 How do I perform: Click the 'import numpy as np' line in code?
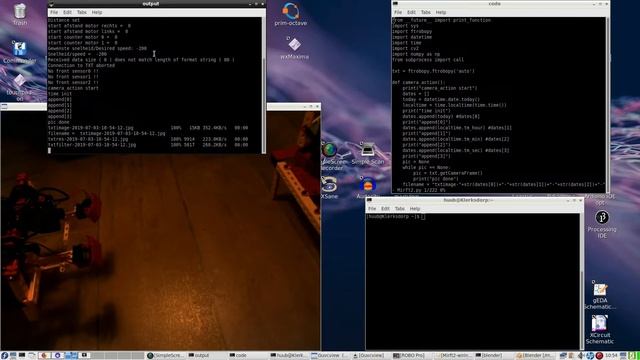pos(416,54)
